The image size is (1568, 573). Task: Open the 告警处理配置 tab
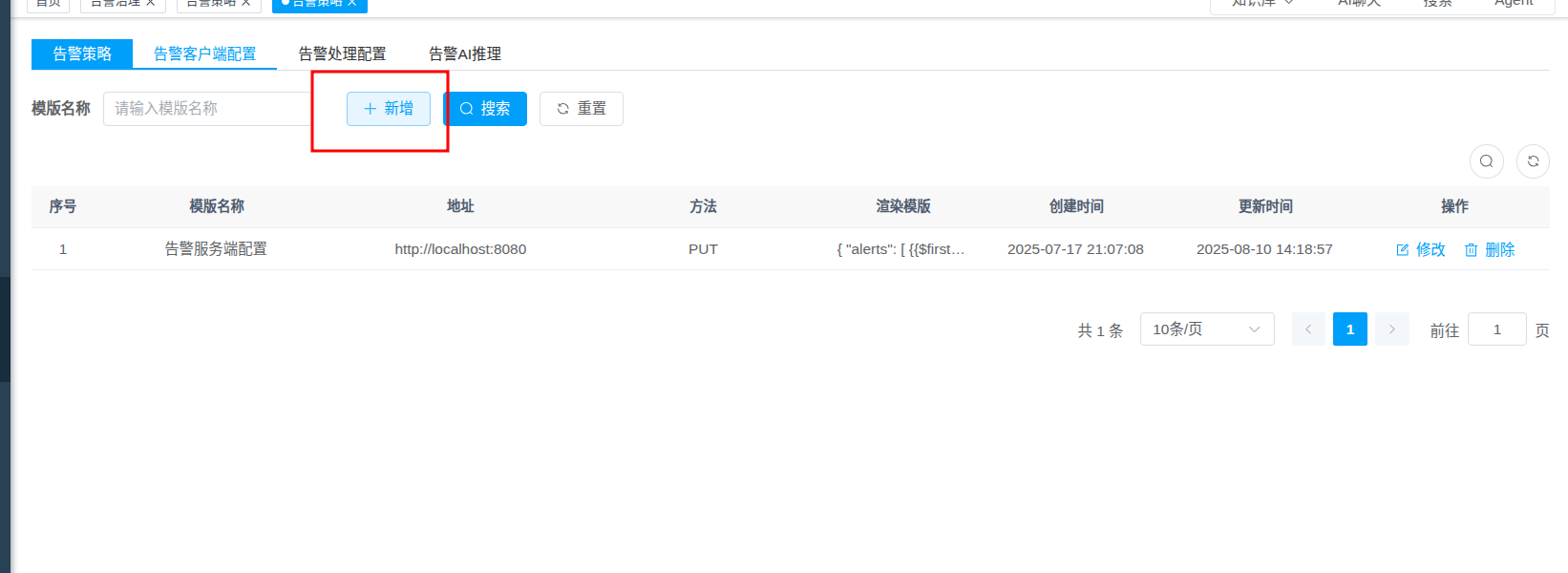pos(342,54)
